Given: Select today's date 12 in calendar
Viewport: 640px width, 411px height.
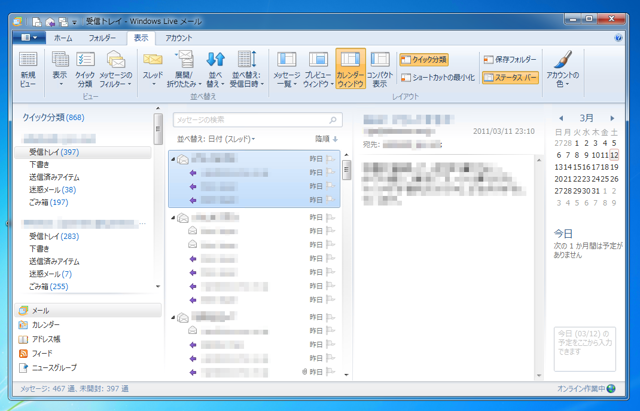Looking at the screenshot, I should [614, 155].
